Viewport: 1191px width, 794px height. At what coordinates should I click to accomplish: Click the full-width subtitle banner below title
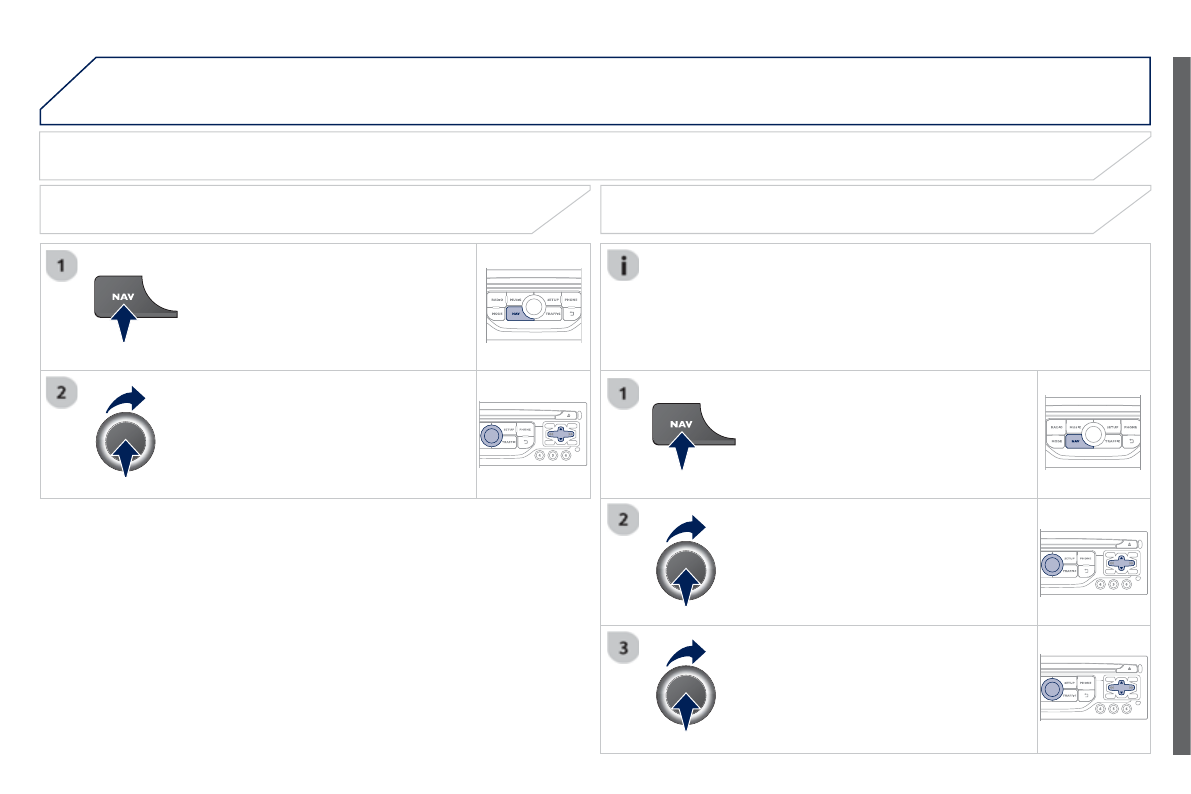[x=590, y=156]
